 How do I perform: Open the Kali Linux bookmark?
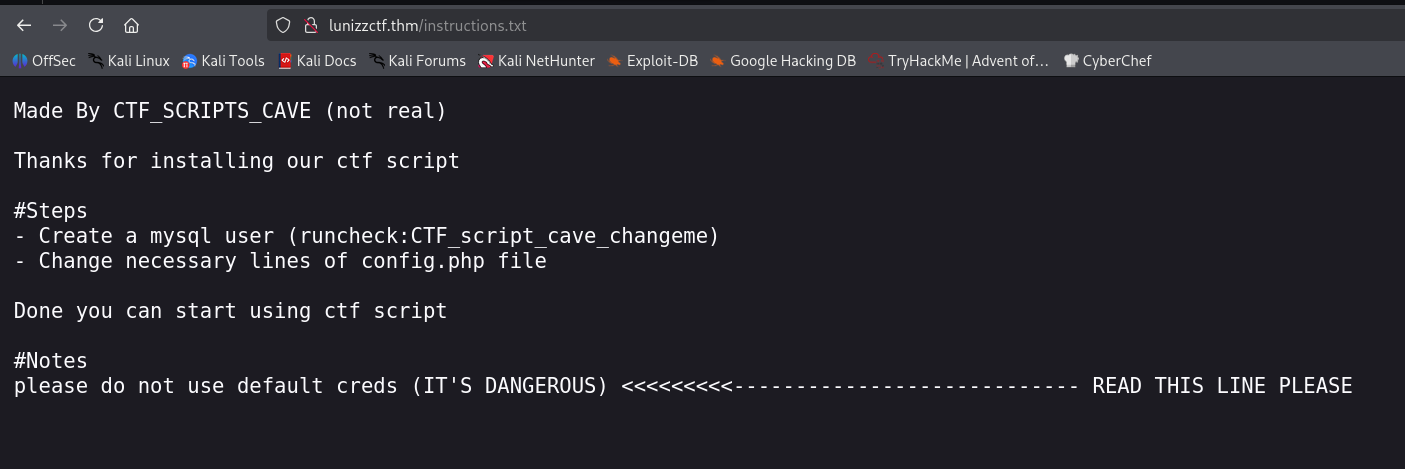129,61
